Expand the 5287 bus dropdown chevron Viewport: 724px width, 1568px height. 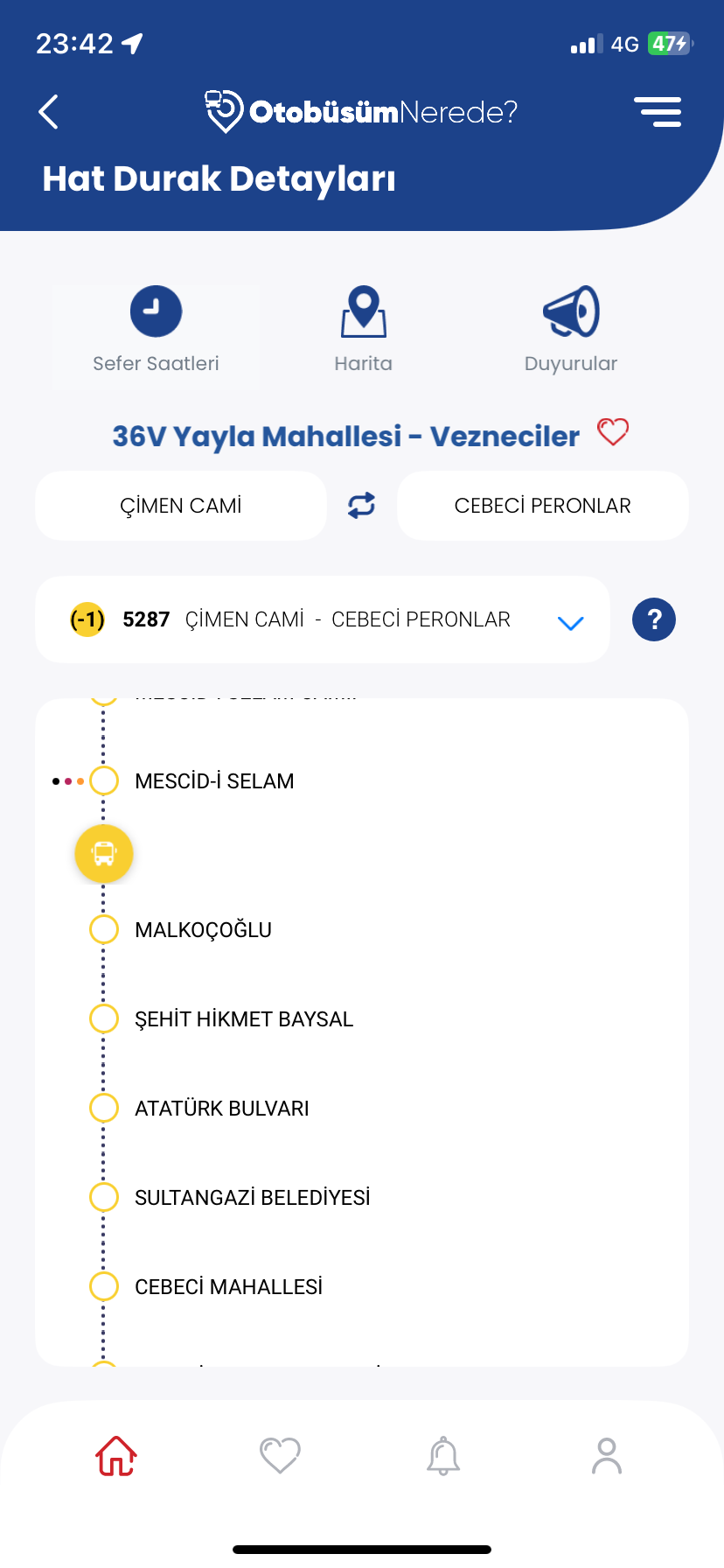point(571,622)
